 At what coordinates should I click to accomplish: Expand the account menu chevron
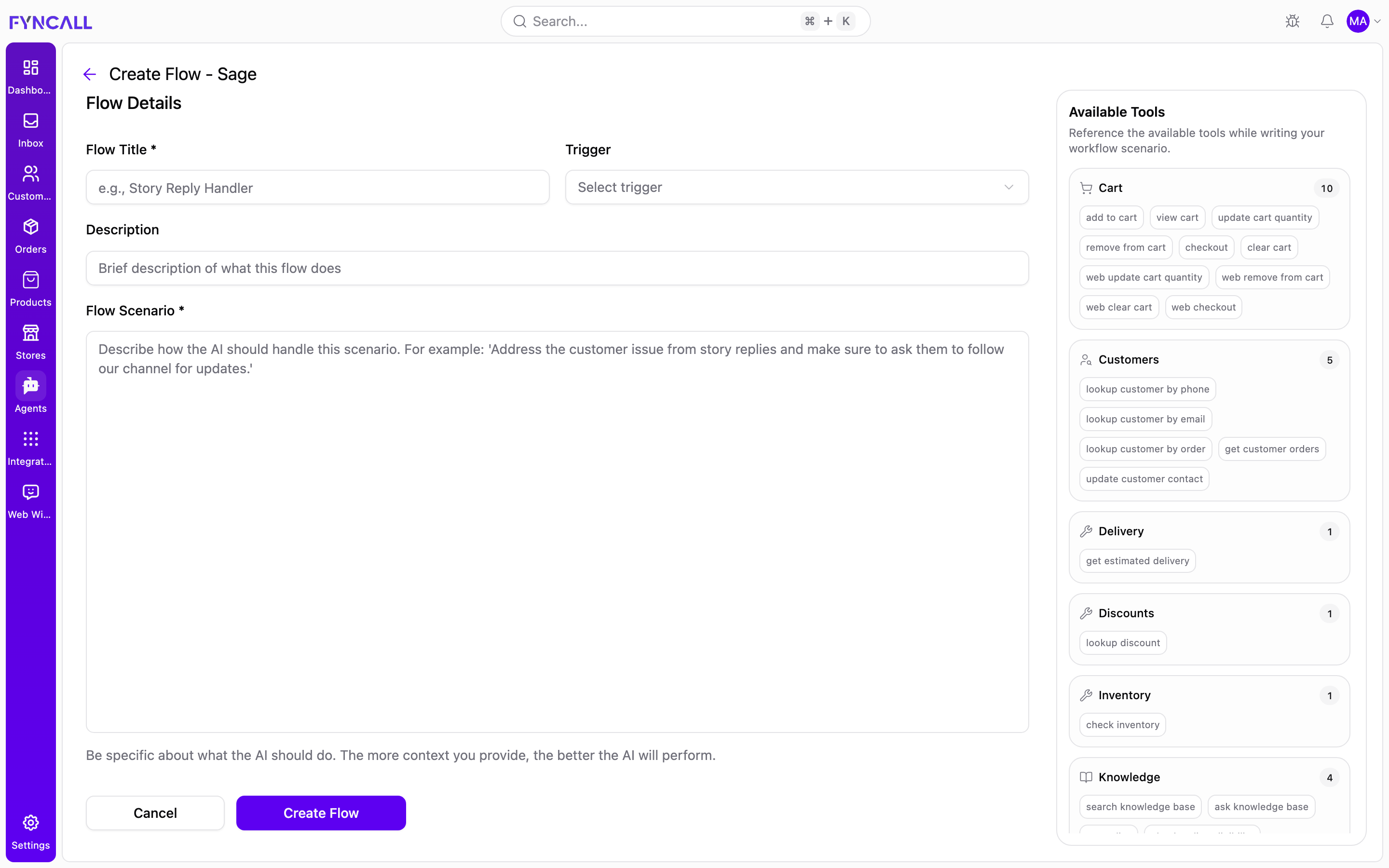(1377, 21)
